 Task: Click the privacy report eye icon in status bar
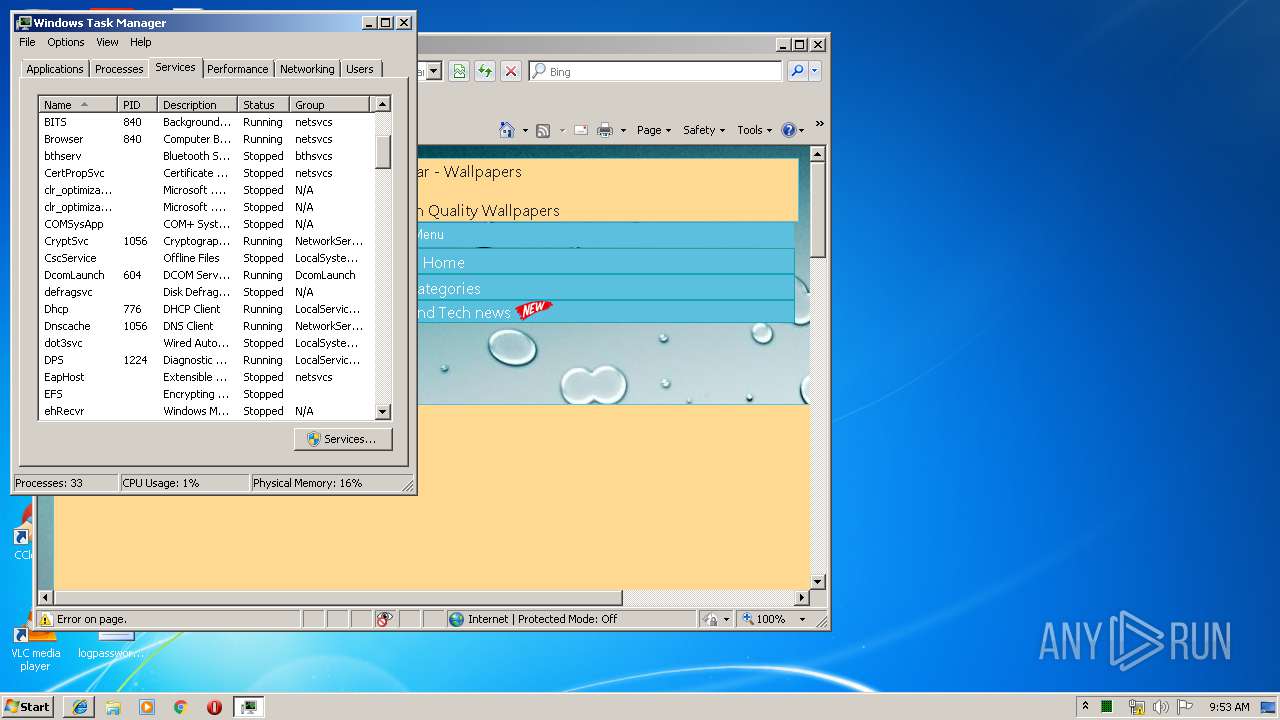[385, 619]
